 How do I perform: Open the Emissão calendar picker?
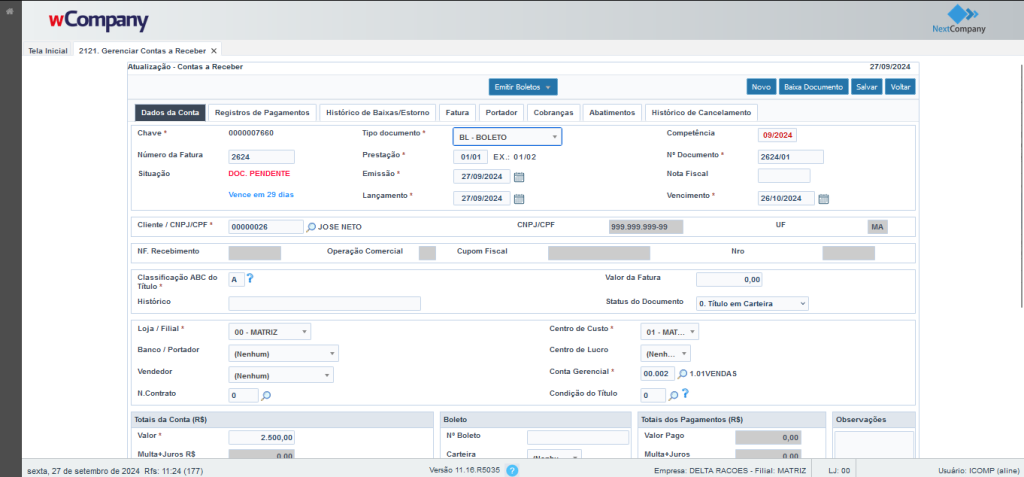coord(519,177)
